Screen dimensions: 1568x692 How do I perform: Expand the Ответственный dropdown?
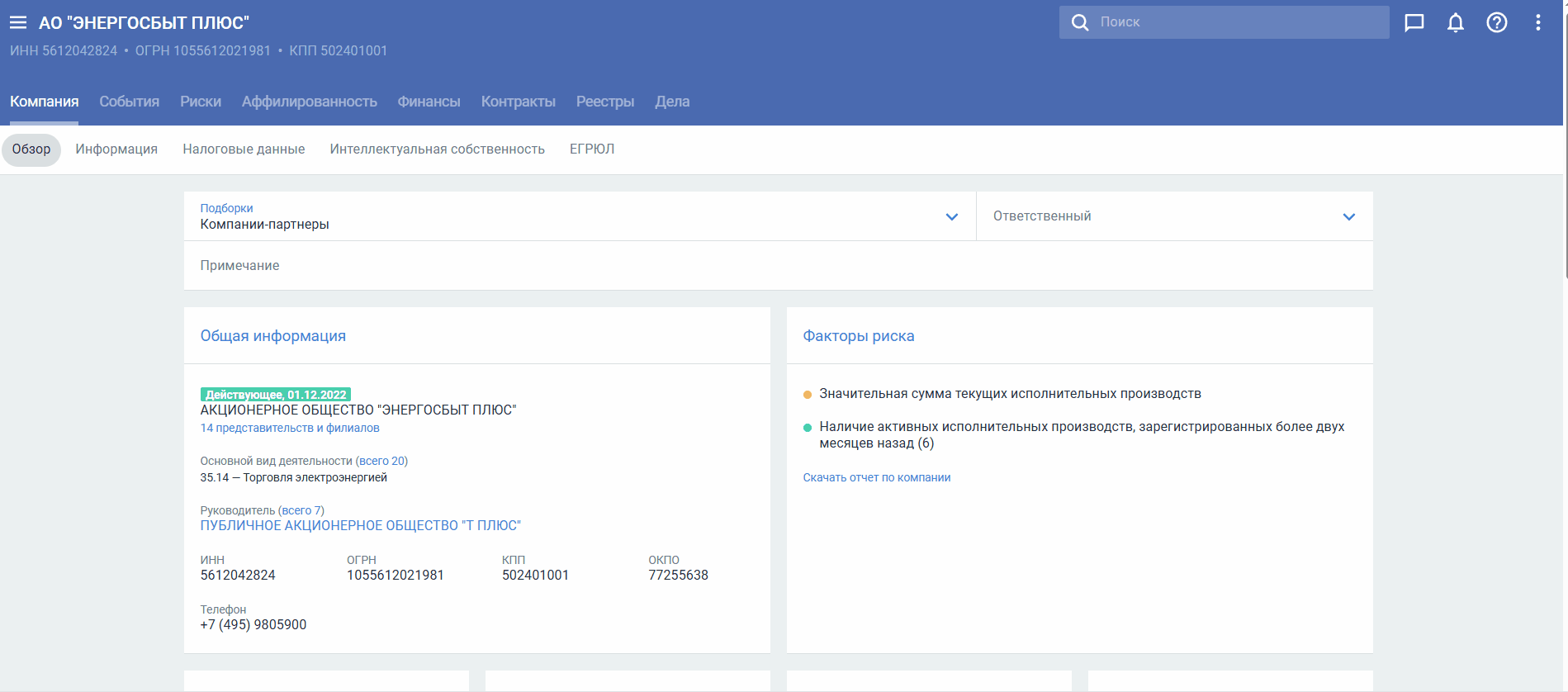click(x=1348, y=216)
